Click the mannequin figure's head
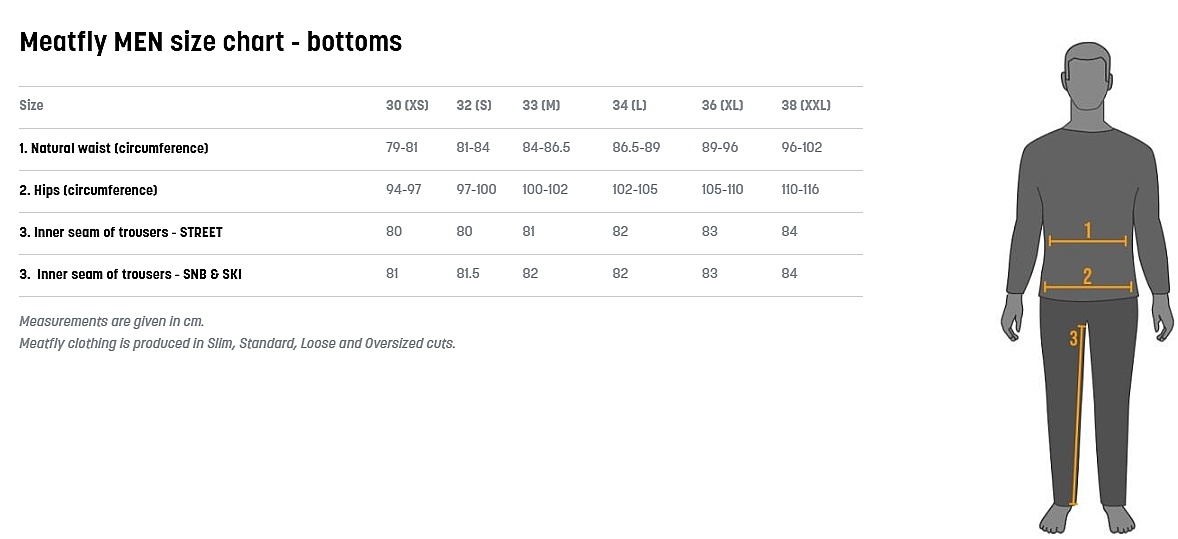 coord(1088,78)
